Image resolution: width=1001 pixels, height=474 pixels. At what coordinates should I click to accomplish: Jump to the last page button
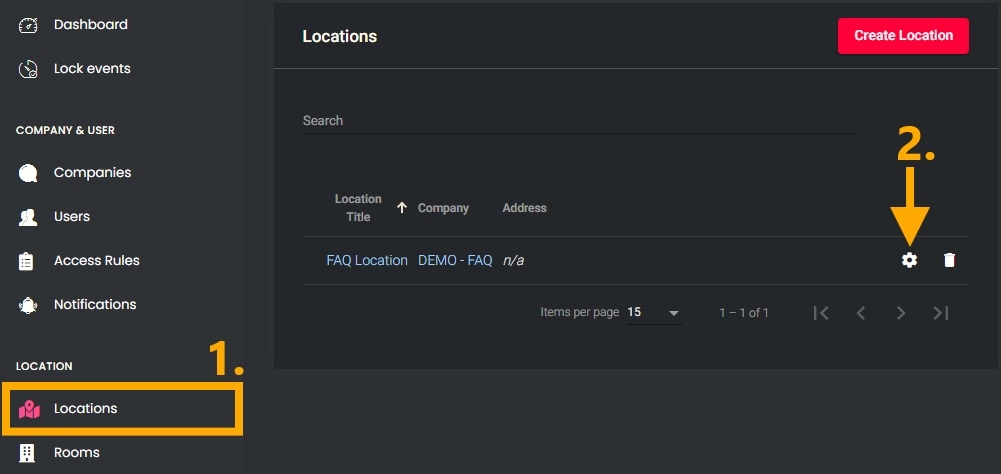[x=940, y=313]
